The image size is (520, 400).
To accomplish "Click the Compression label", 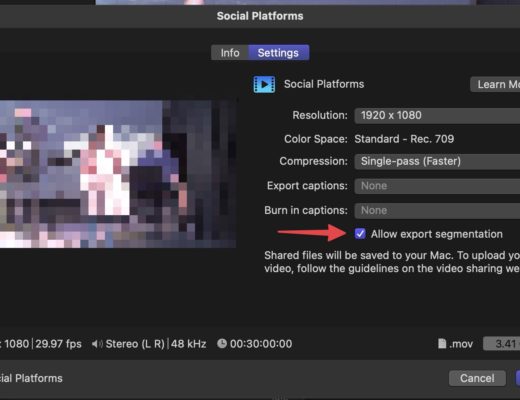I will pos(313,161).
